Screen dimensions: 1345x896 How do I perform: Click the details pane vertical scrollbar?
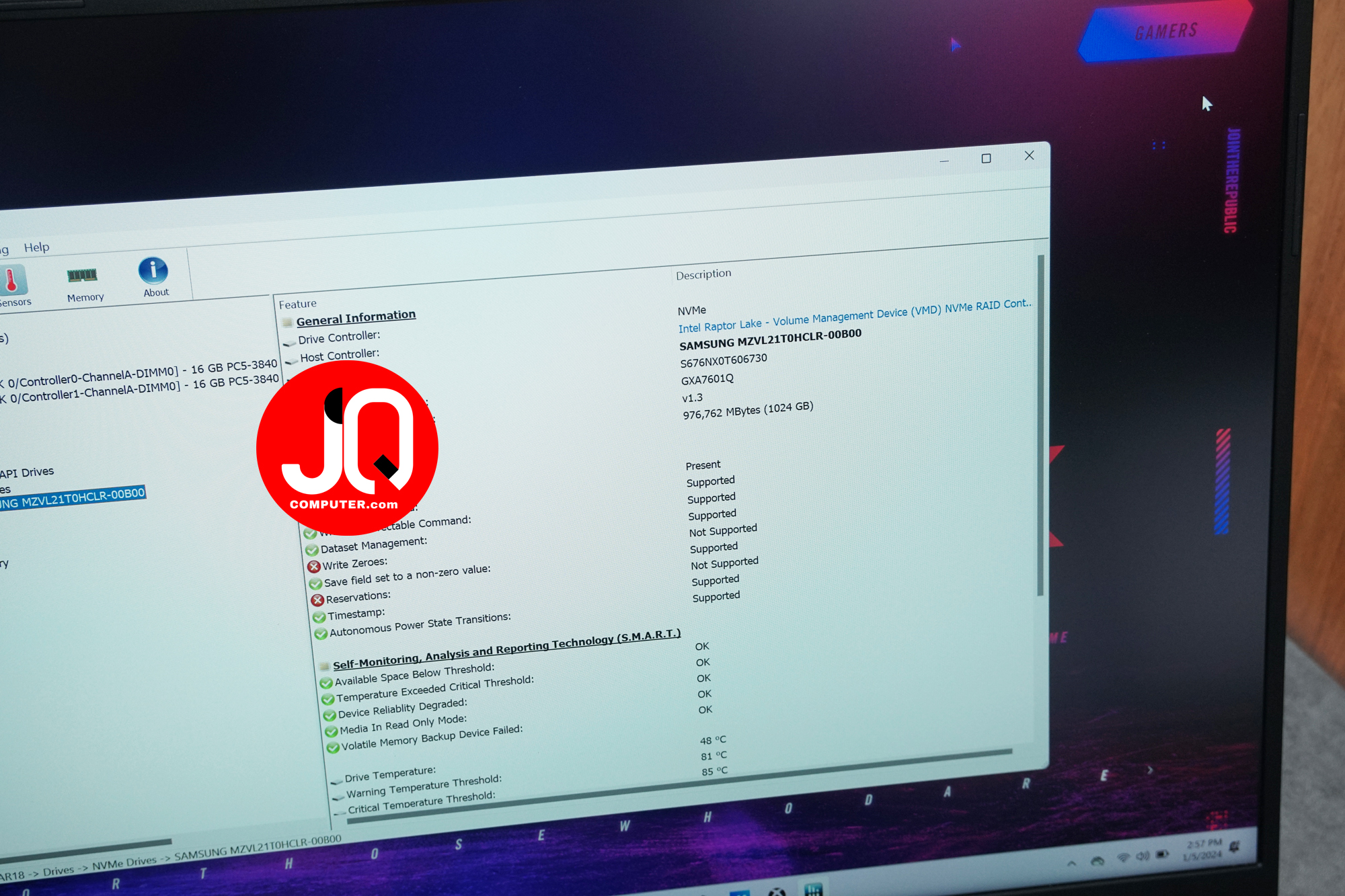tap(1040, 425)
